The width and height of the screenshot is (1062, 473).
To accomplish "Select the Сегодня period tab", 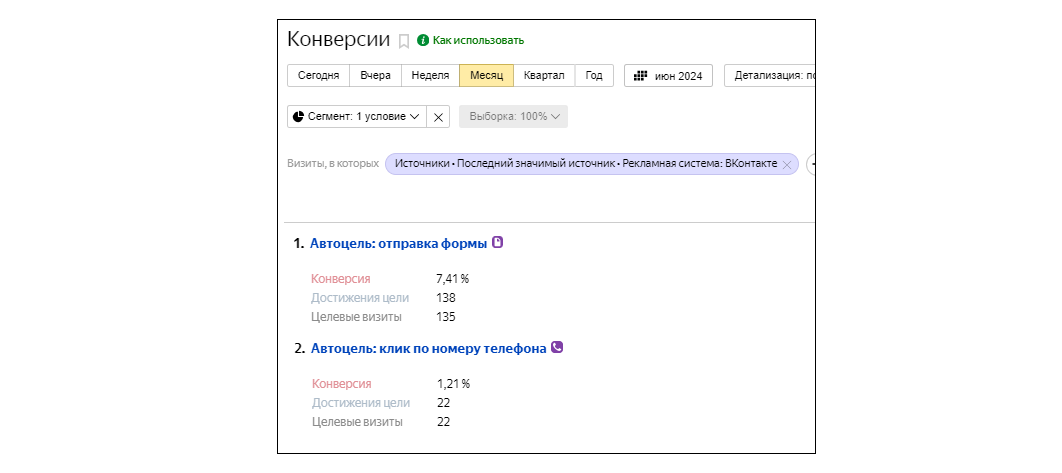I will [x=318, y=76].
